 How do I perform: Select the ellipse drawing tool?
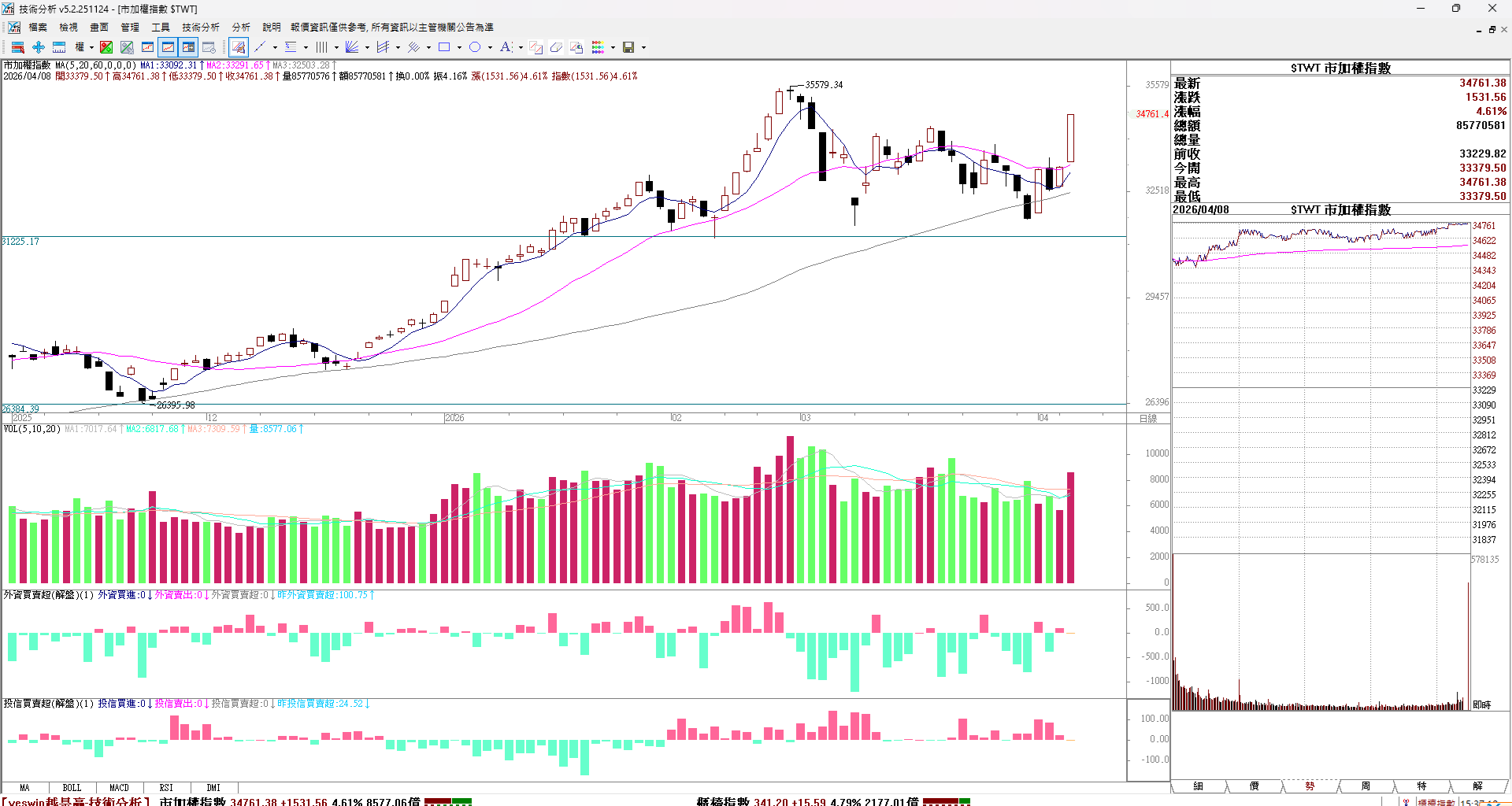(475, 47)
